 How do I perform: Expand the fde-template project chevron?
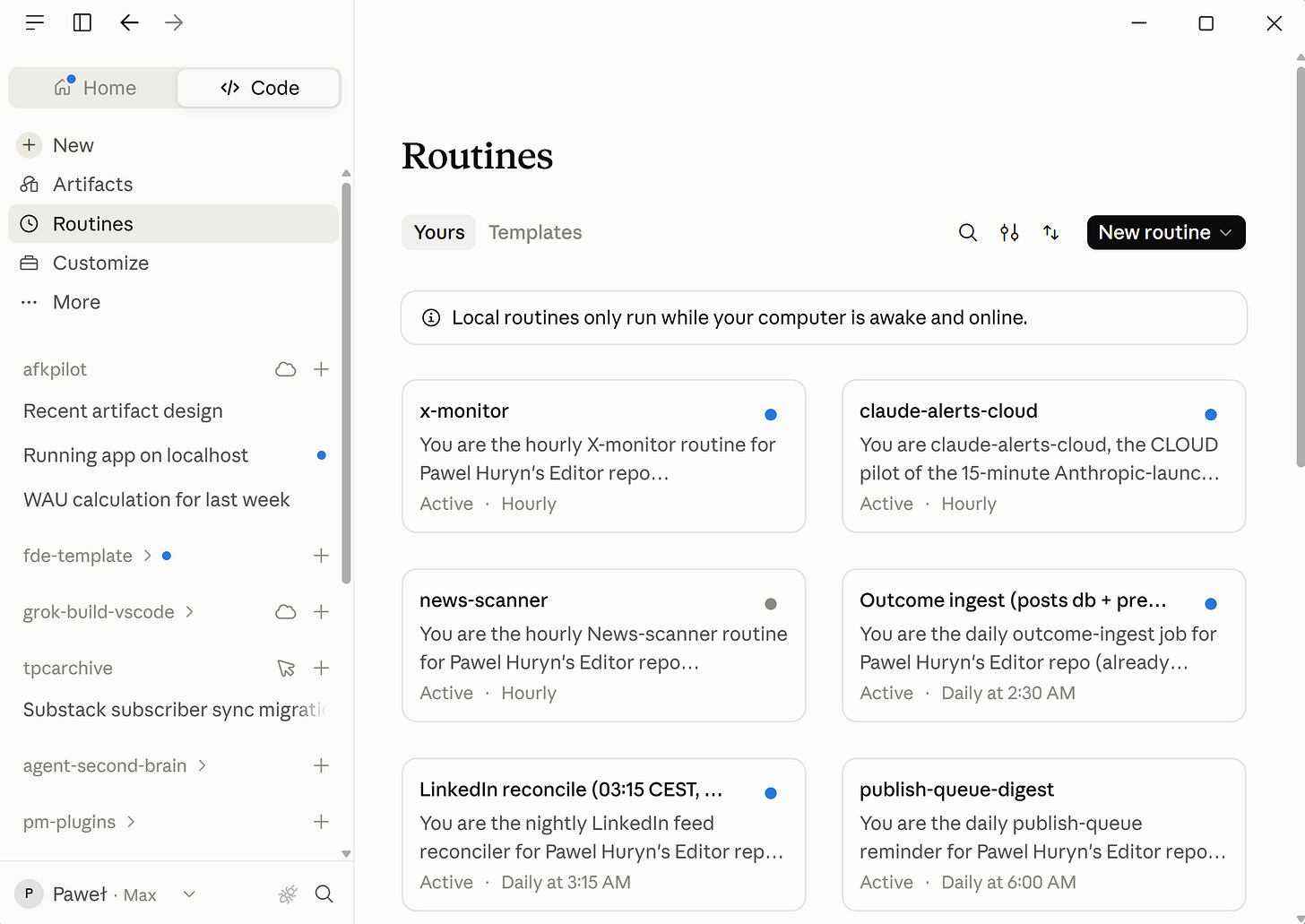click(148, 556)
